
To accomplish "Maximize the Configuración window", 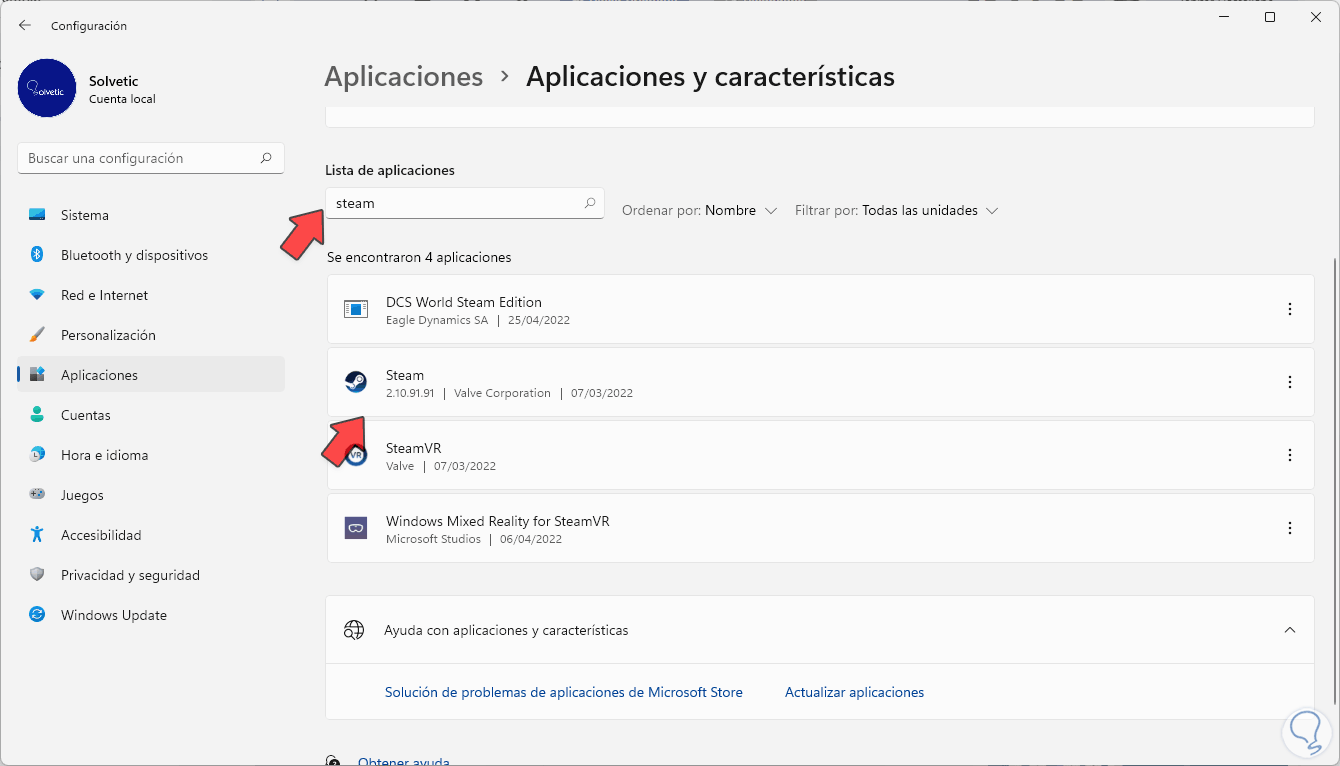I will click(1270, 18).
